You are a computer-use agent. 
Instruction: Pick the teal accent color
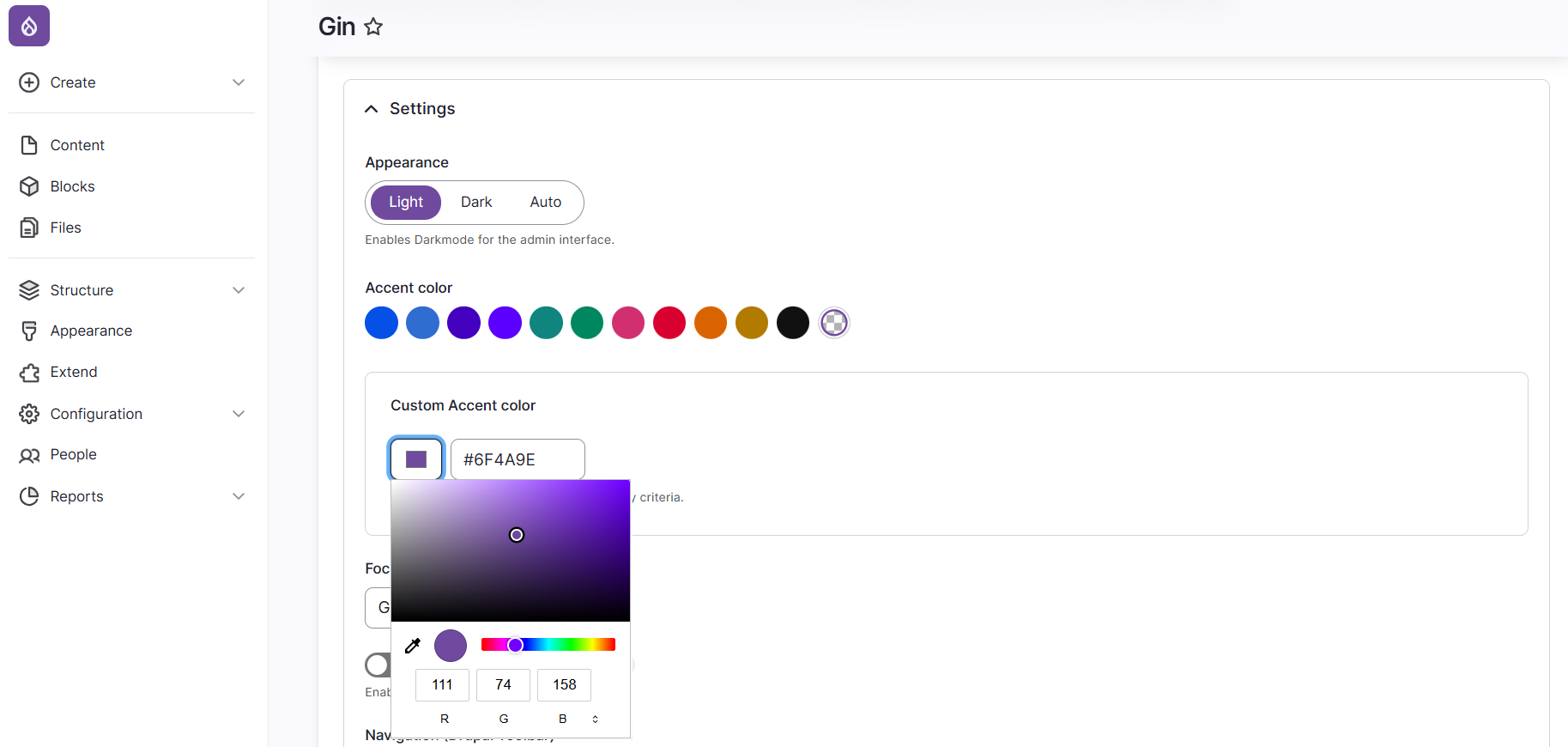[x=547, y=323]
